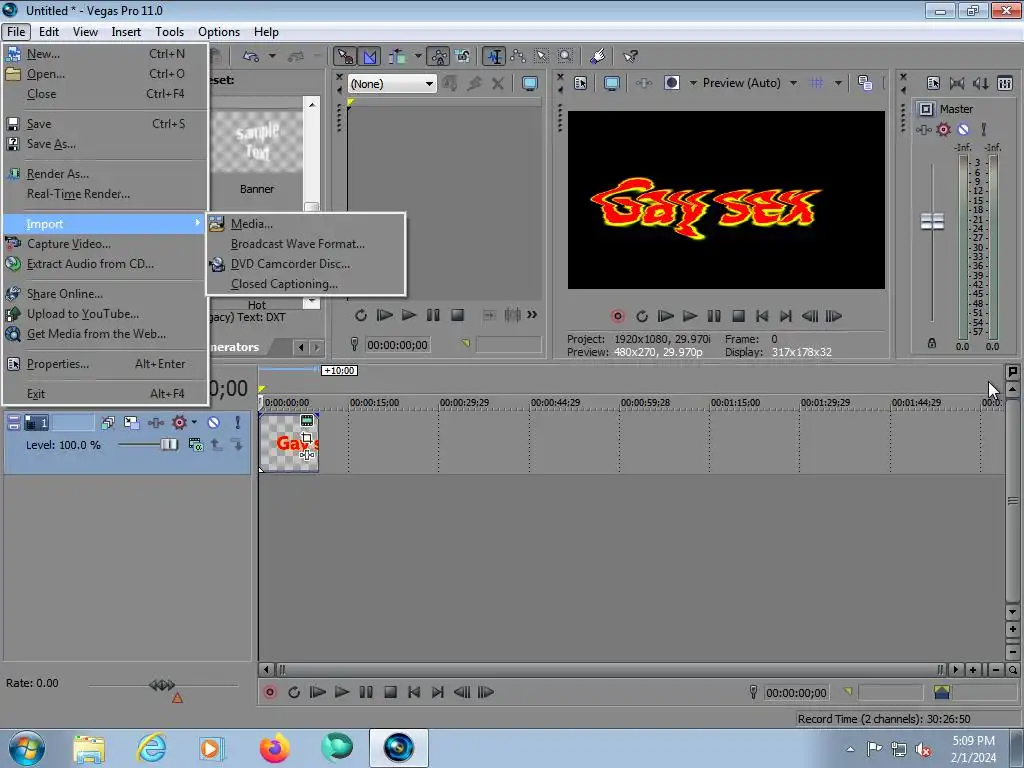The height and width of the screenshot is (768, 1024).
Task: Click Pause in trimmer transport controls
Action: coord(433,315)
